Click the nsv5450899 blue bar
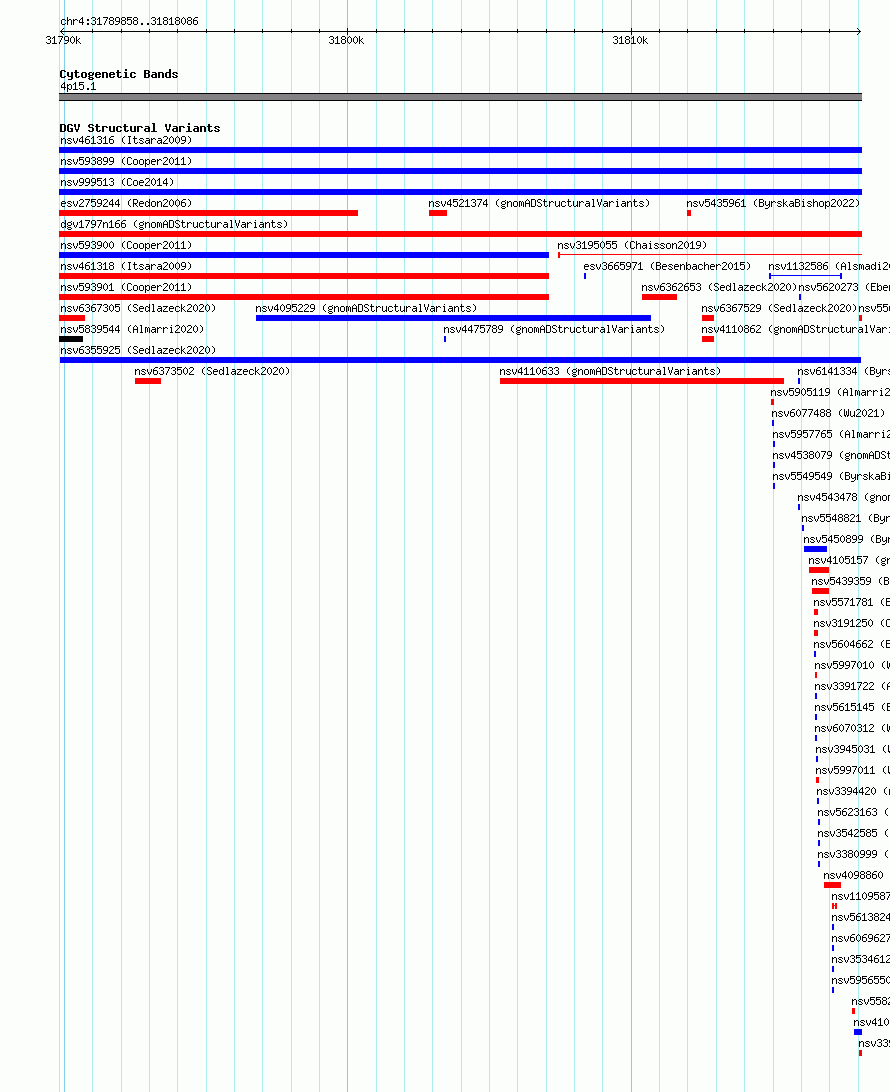 click(815, 549)
